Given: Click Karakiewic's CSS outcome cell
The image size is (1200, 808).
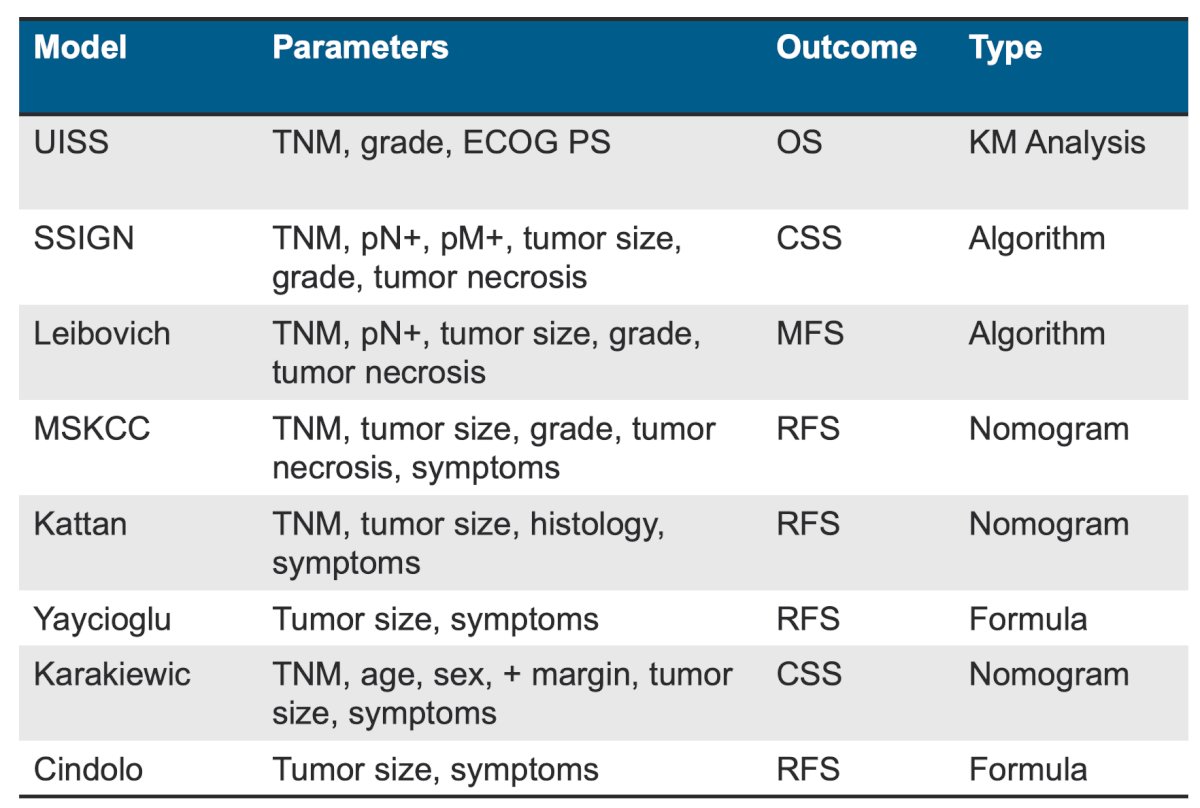Looking at the screenshot, I should tap(809, 674).
